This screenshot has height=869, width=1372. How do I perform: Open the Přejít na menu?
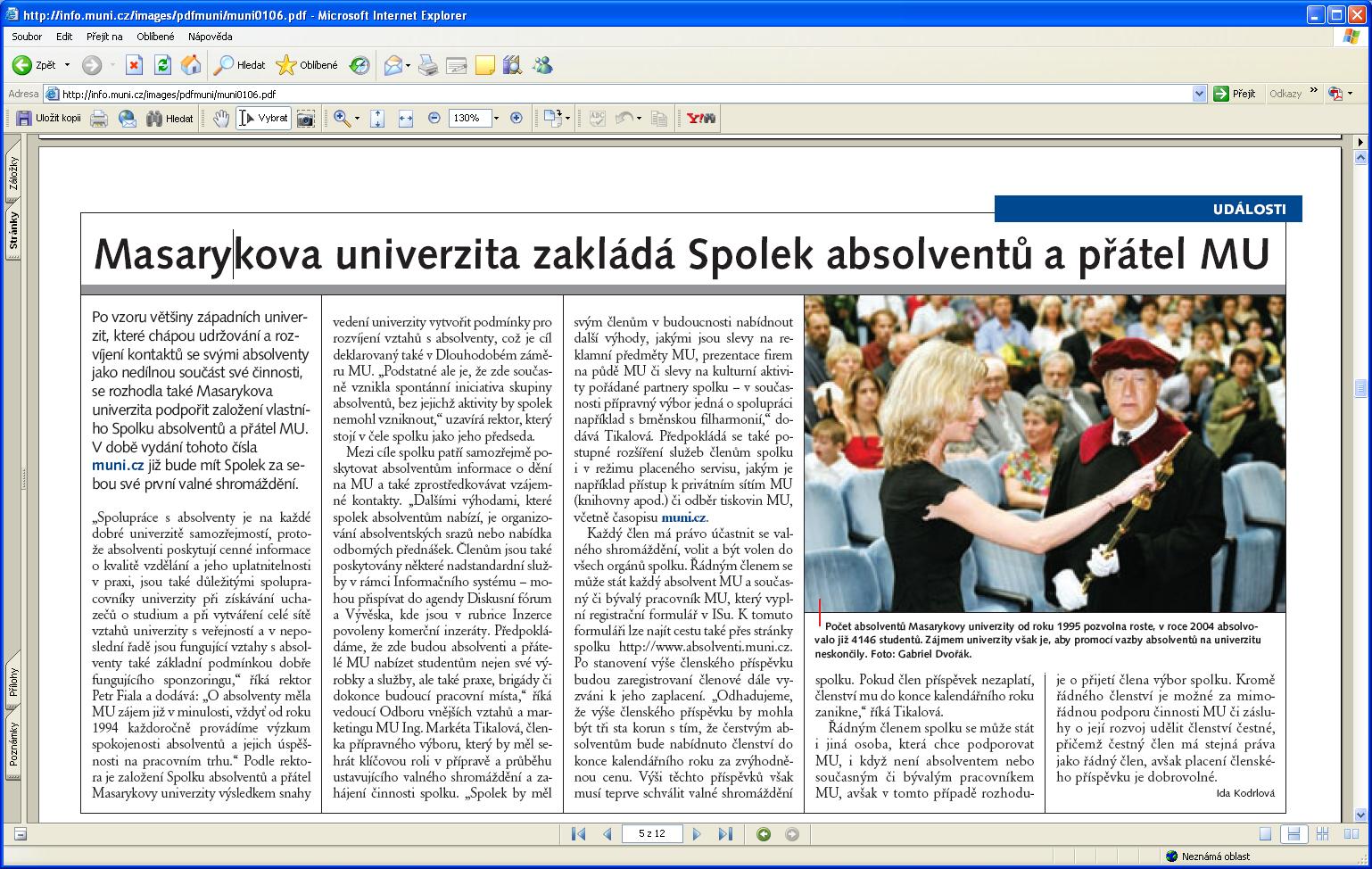[x=104, y=37]
